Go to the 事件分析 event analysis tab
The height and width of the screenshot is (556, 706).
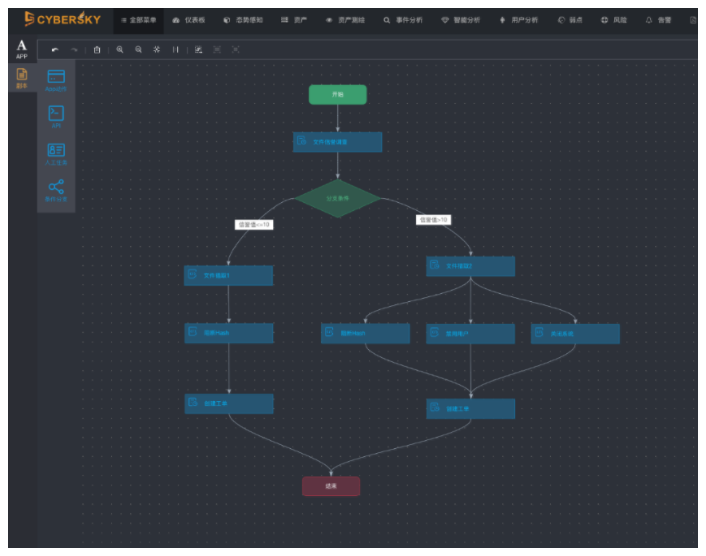(x=402, y=20)
